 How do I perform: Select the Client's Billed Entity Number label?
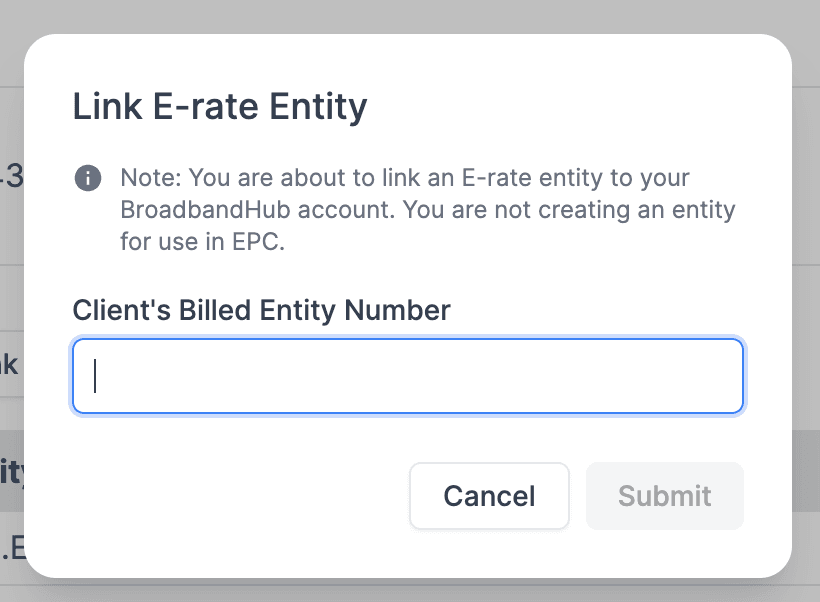[x=260, y=310]
